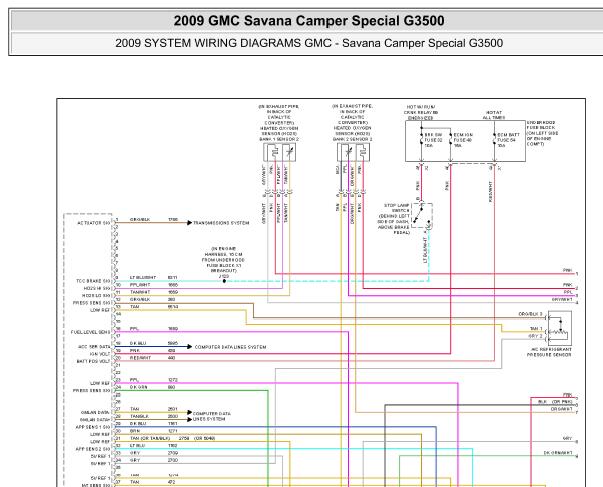The width and height of the screenshot is (603, 487).
Task: Click the "HO2S HI SIG" pin label
Action: point(97,289)
